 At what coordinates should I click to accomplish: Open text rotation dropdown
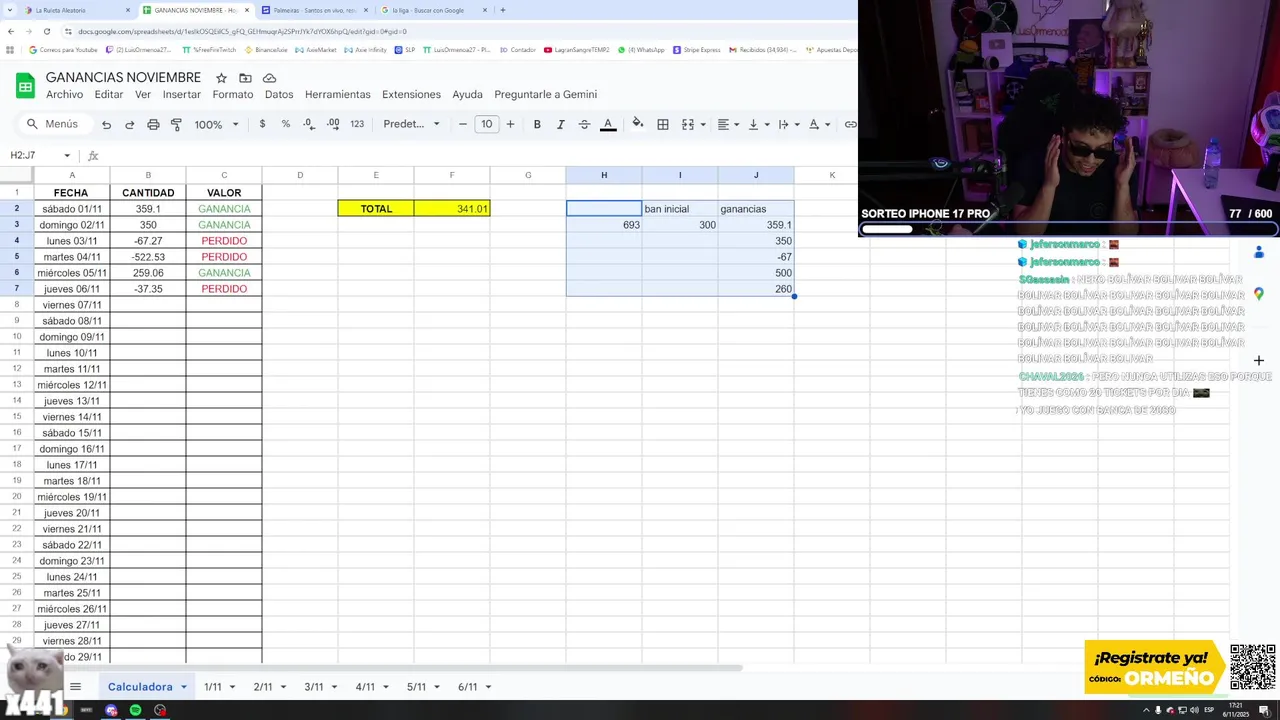[818, 124]
